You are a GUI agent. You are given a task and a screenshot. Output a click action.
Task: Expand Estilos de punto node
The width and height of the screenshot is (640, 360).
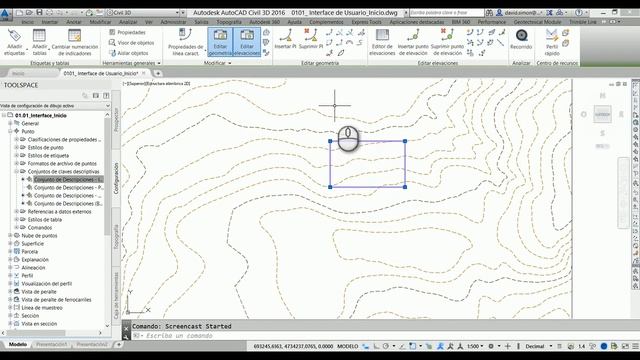click(17, 147)
